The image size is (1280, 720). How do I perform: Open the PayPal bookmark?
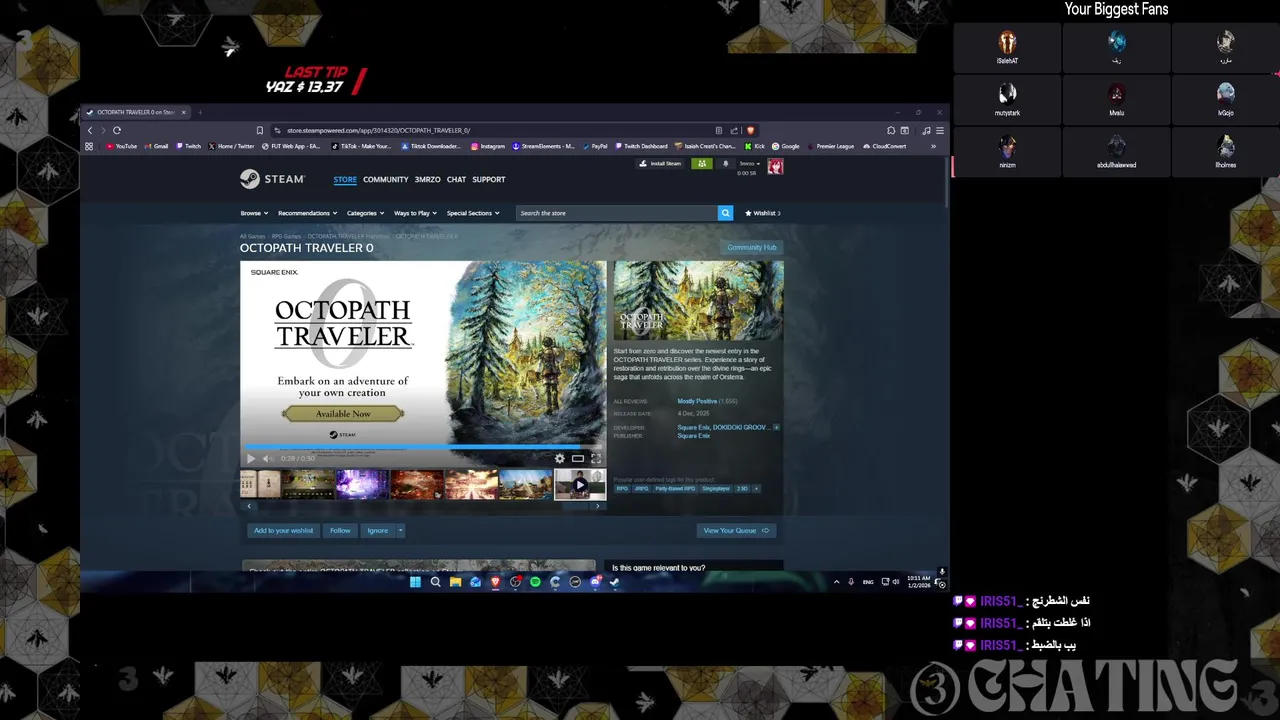coord(595,146)
